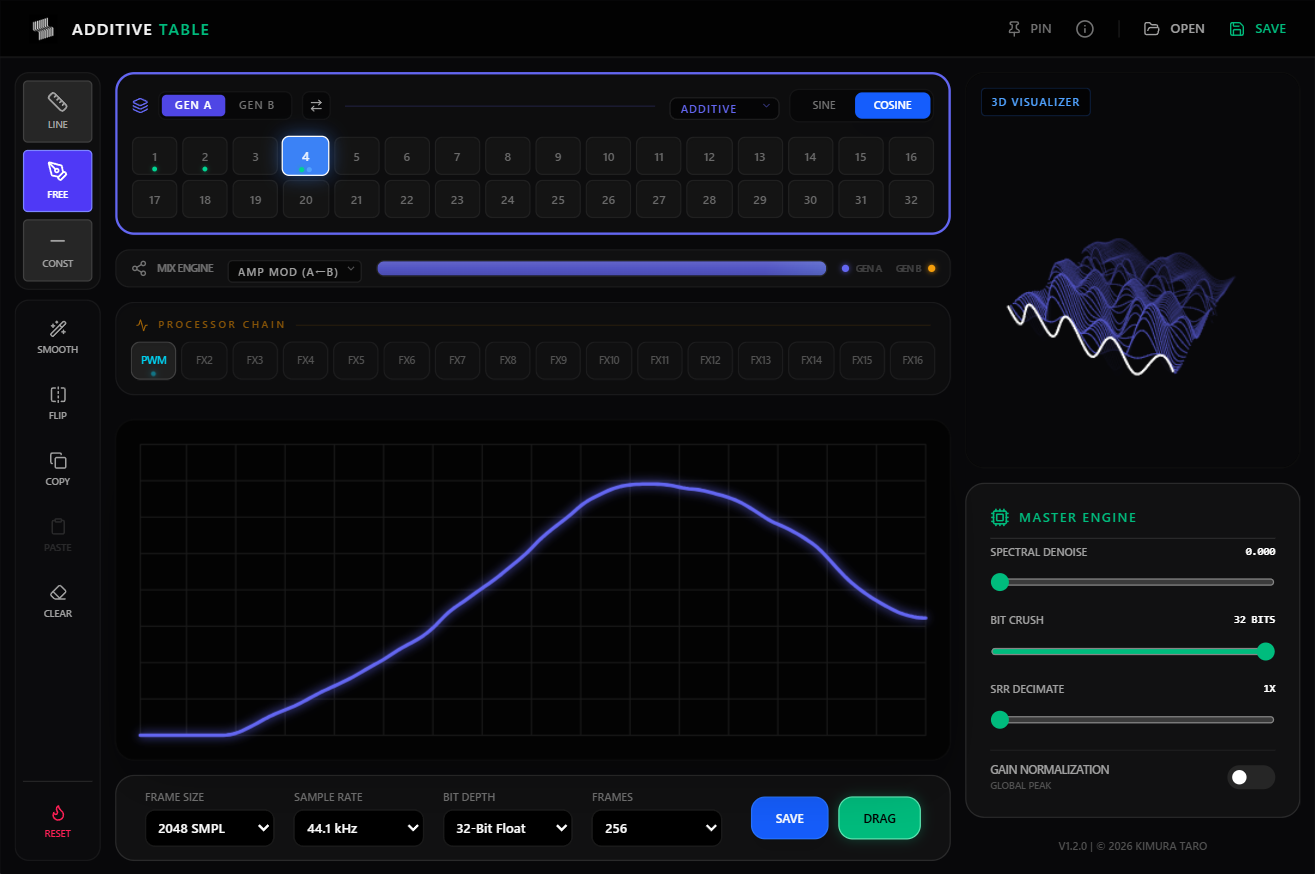Select the Const draw tool
1315x874 pixels.
point(58,250)
